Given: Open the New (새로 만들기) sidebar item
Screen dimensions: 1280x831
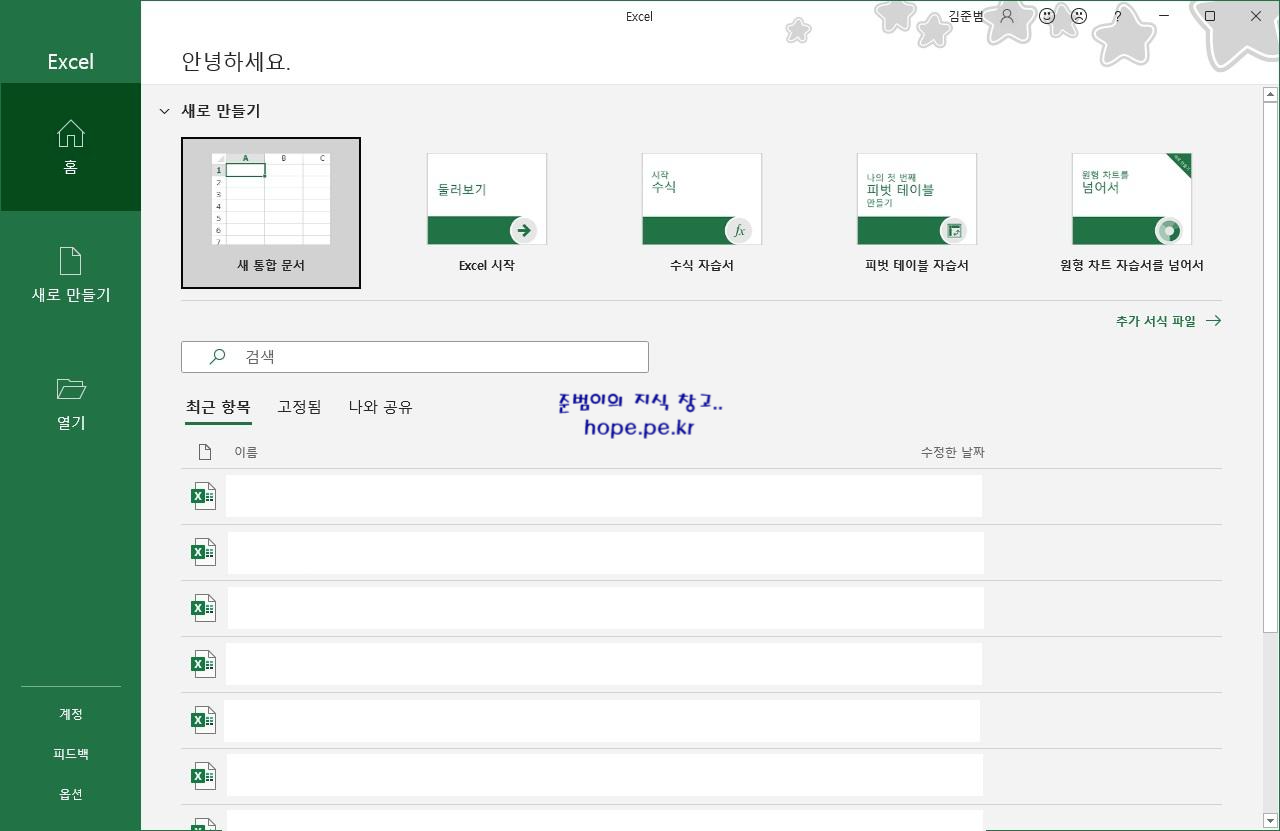Looking at the screenshot, I should point(70,275).
